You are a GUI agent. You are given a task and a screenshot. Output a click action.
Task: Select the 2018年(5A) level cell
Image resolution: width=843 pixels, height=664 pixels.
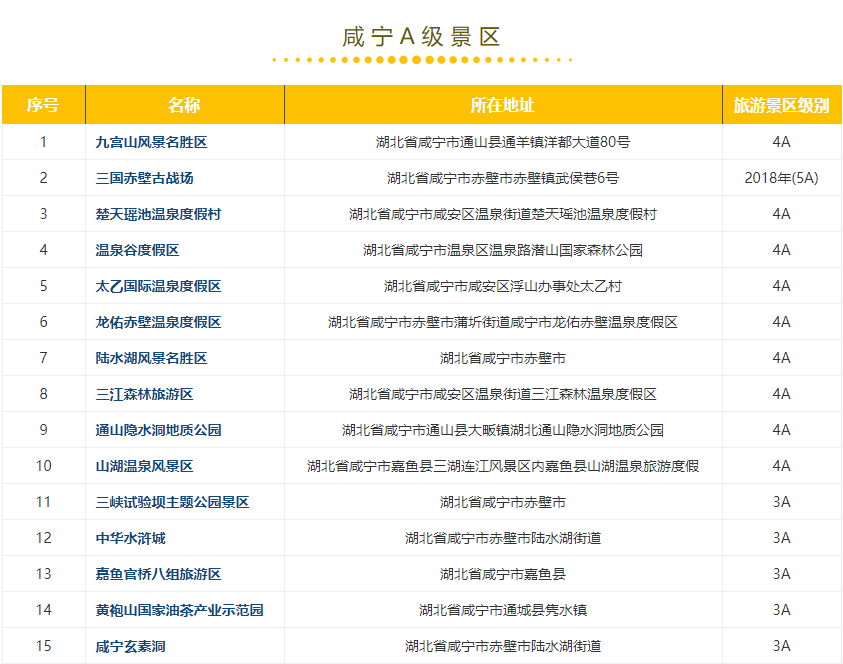point(781,178)
